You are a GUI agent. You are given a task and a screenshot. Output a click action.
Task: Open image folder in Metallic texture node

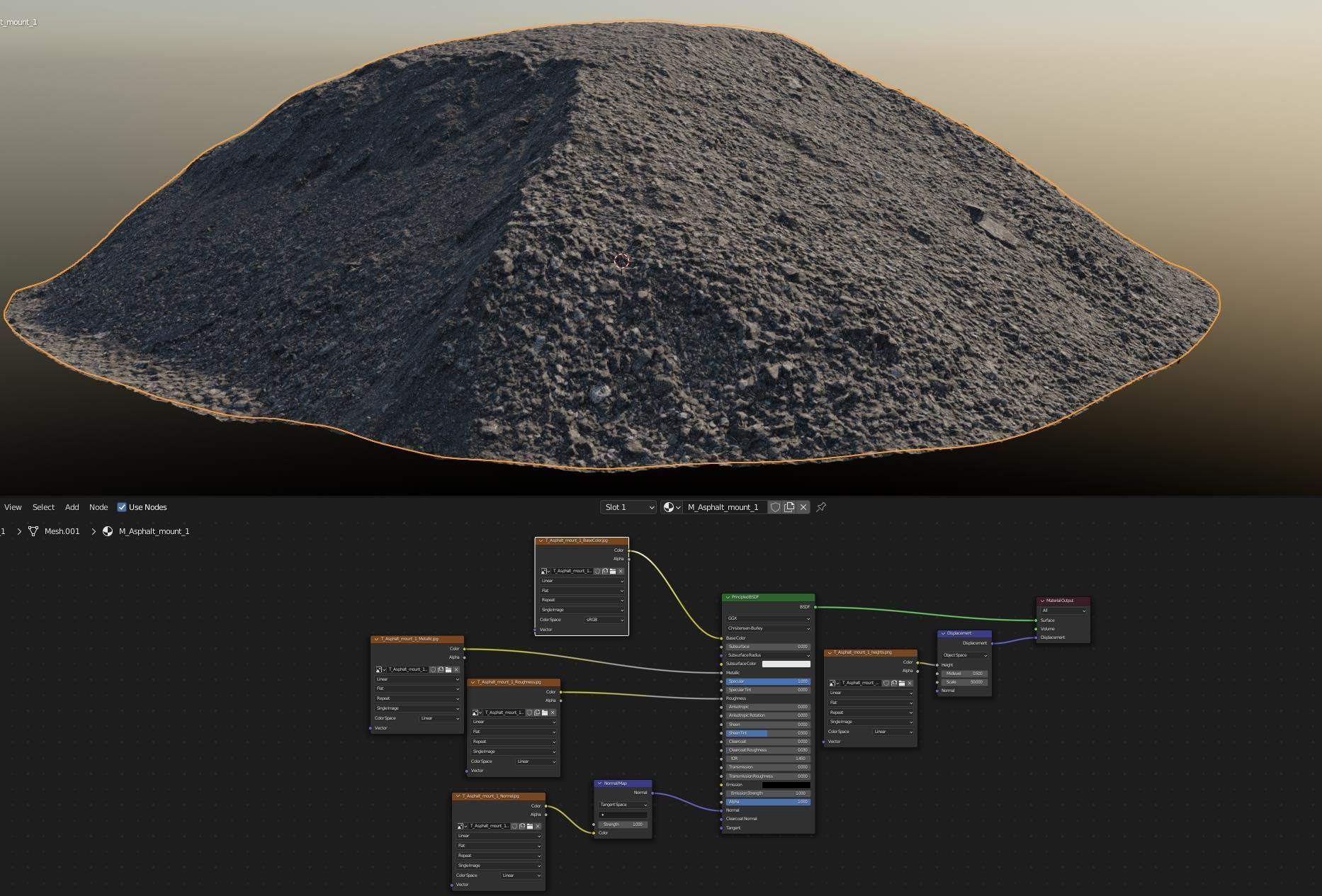coord(448,669)
